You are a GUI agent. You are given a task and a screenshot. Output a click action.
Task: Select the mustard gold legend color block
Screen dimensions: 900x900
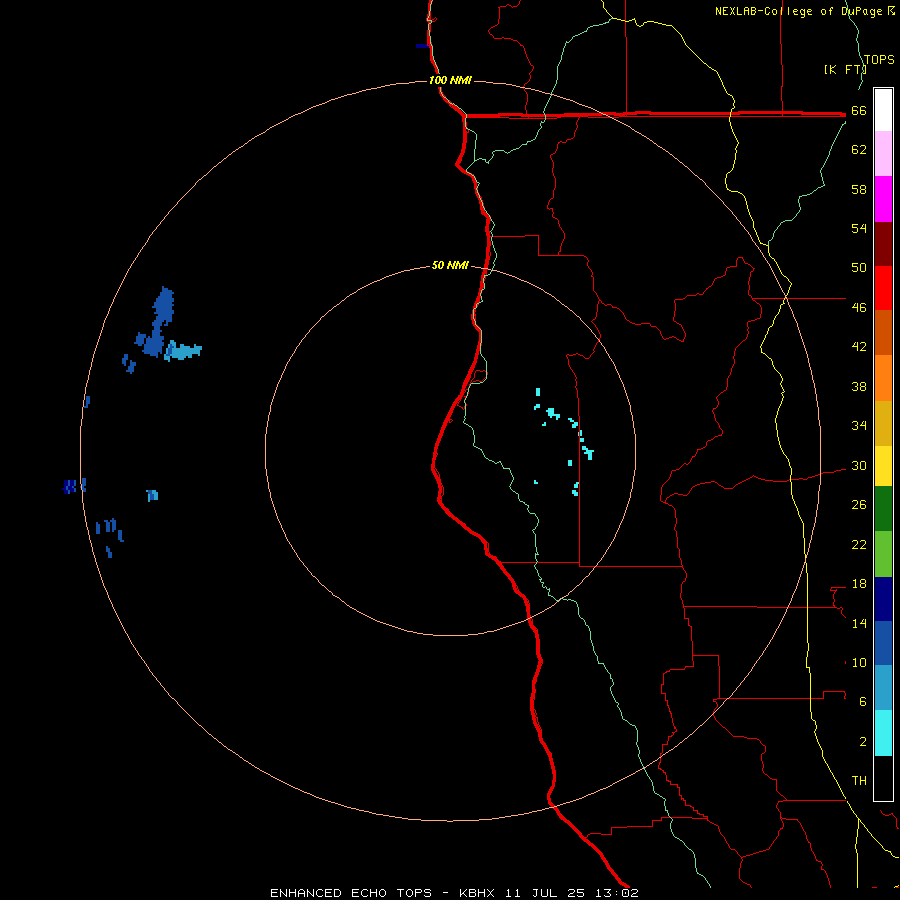tap(883, 423)
